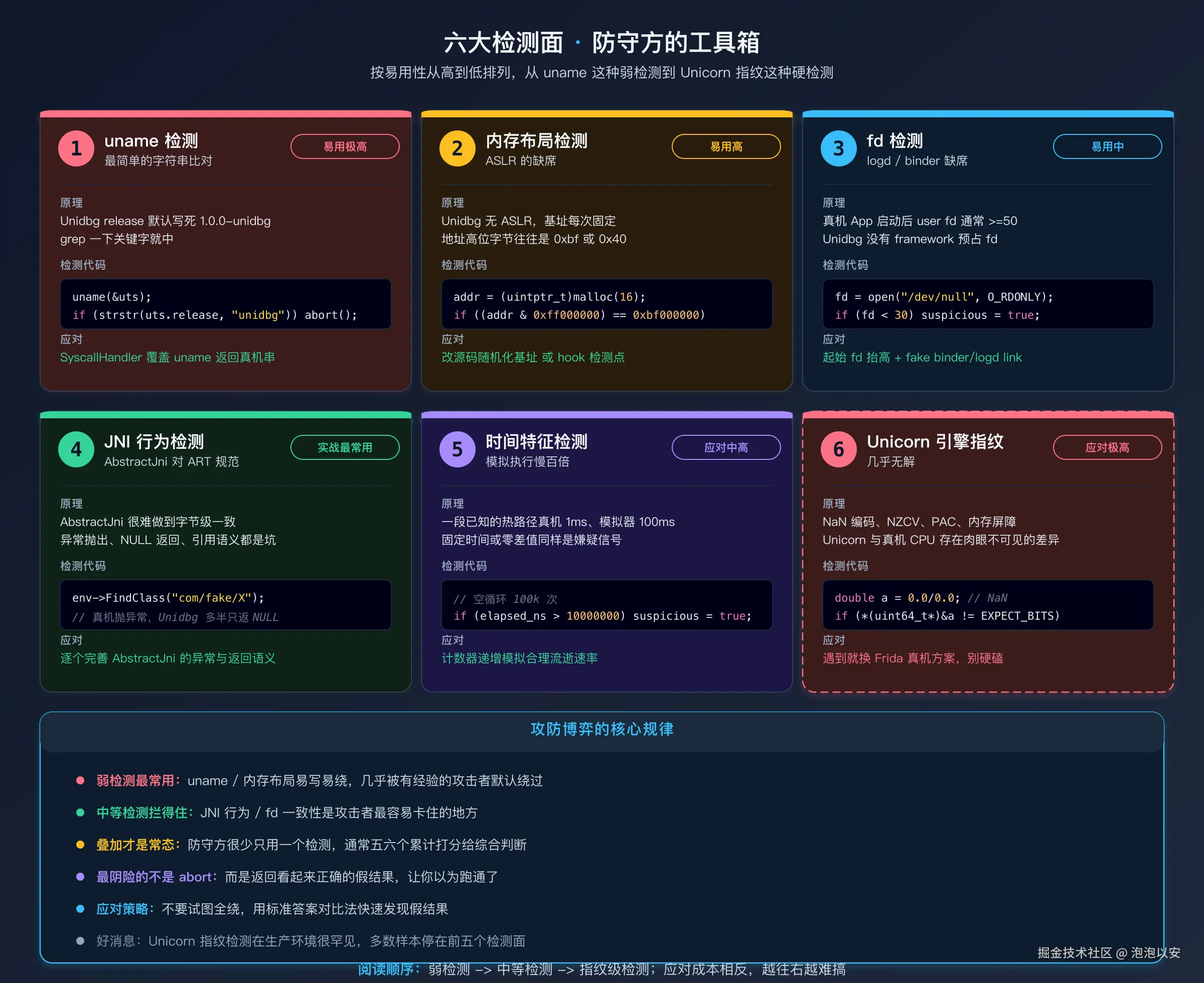Click the comment 真机抛异常, Unidbg 多半只返 NULL
The width and height of the screenshot is (1204, 983).
click(x=176, y=617)
